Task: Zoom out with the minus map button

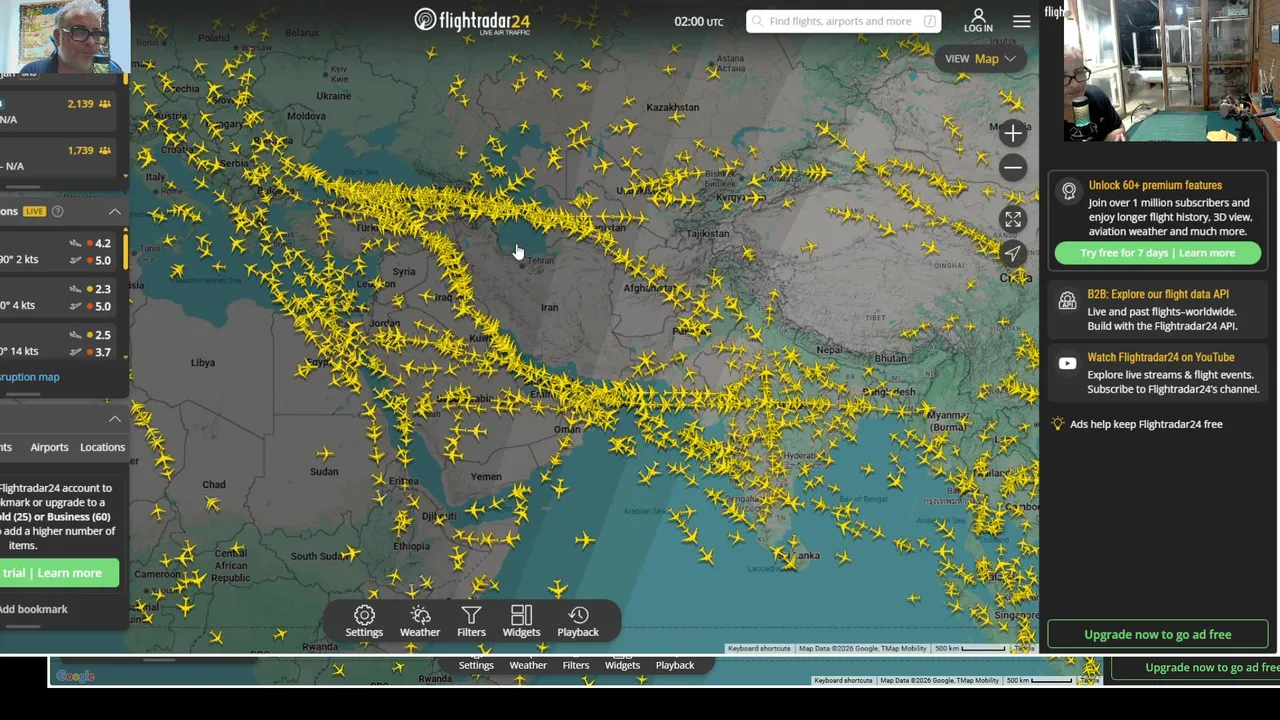Action: pos(1013,167)
